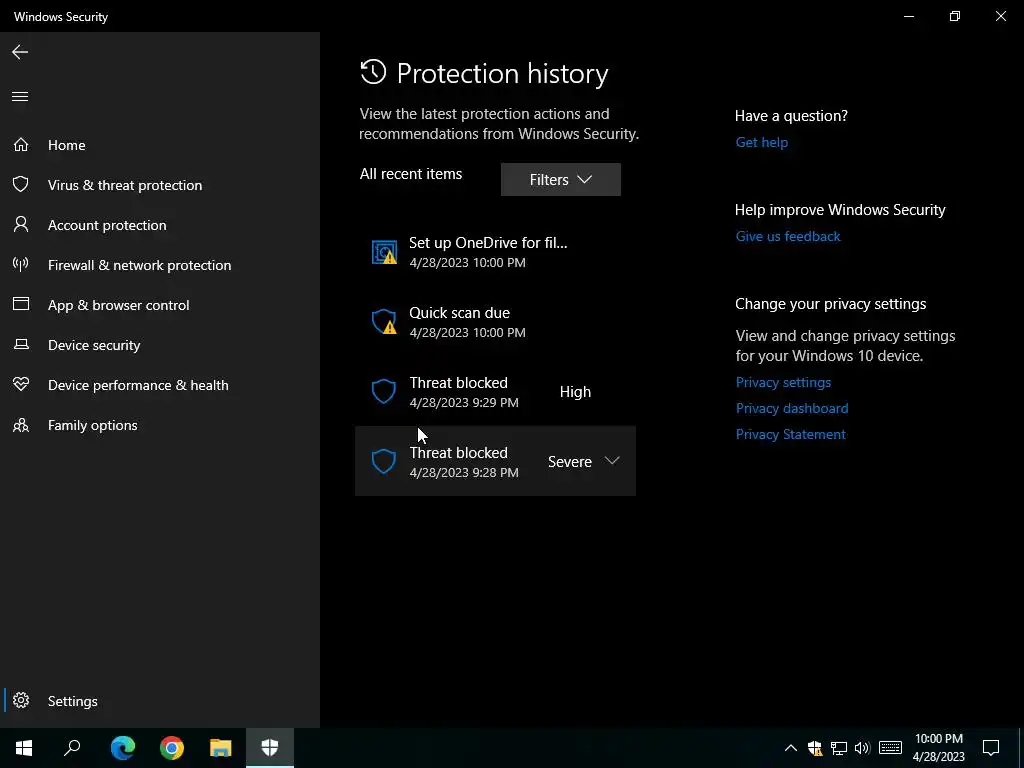Screen dimensions: 1024x768
Task: Click the Family options people icon
Action: [21, 425]
